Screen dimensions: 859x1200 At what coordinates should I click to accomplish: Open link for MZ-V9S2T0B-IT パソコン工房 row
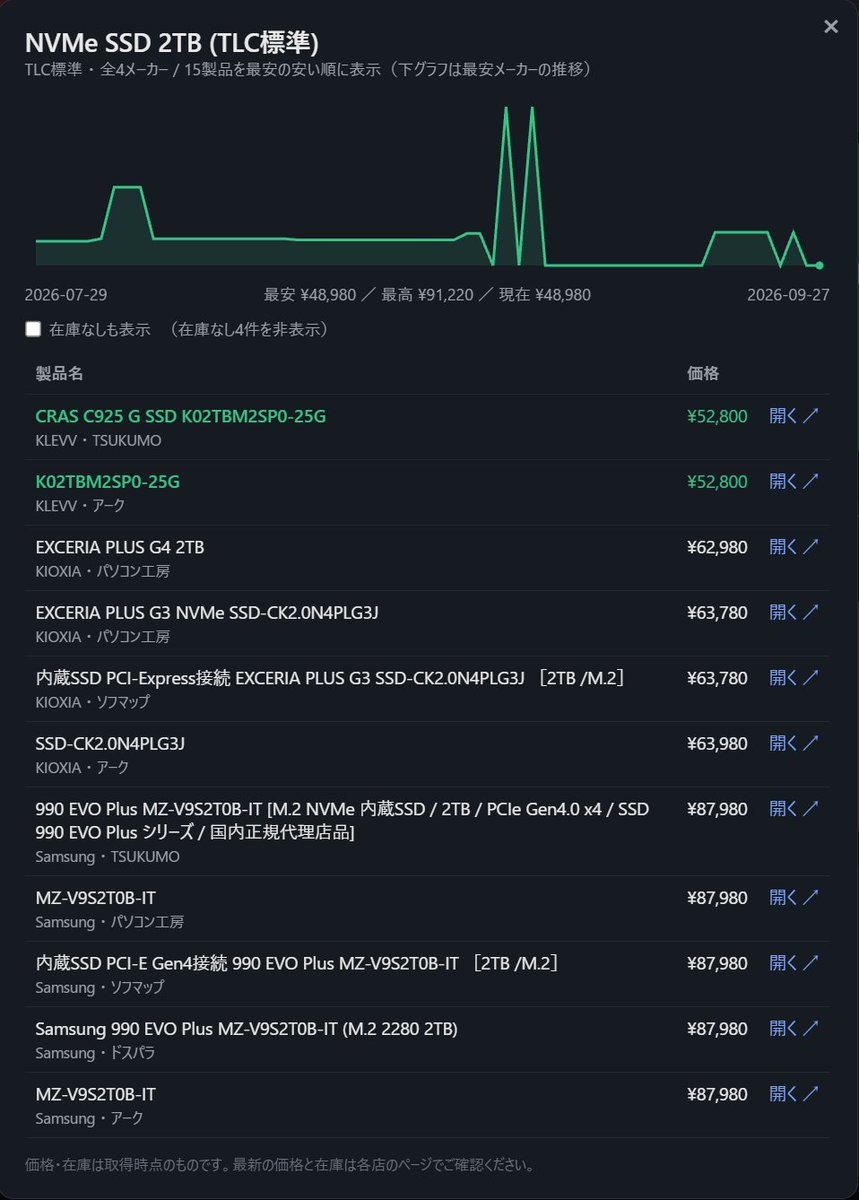pos(794,898)
